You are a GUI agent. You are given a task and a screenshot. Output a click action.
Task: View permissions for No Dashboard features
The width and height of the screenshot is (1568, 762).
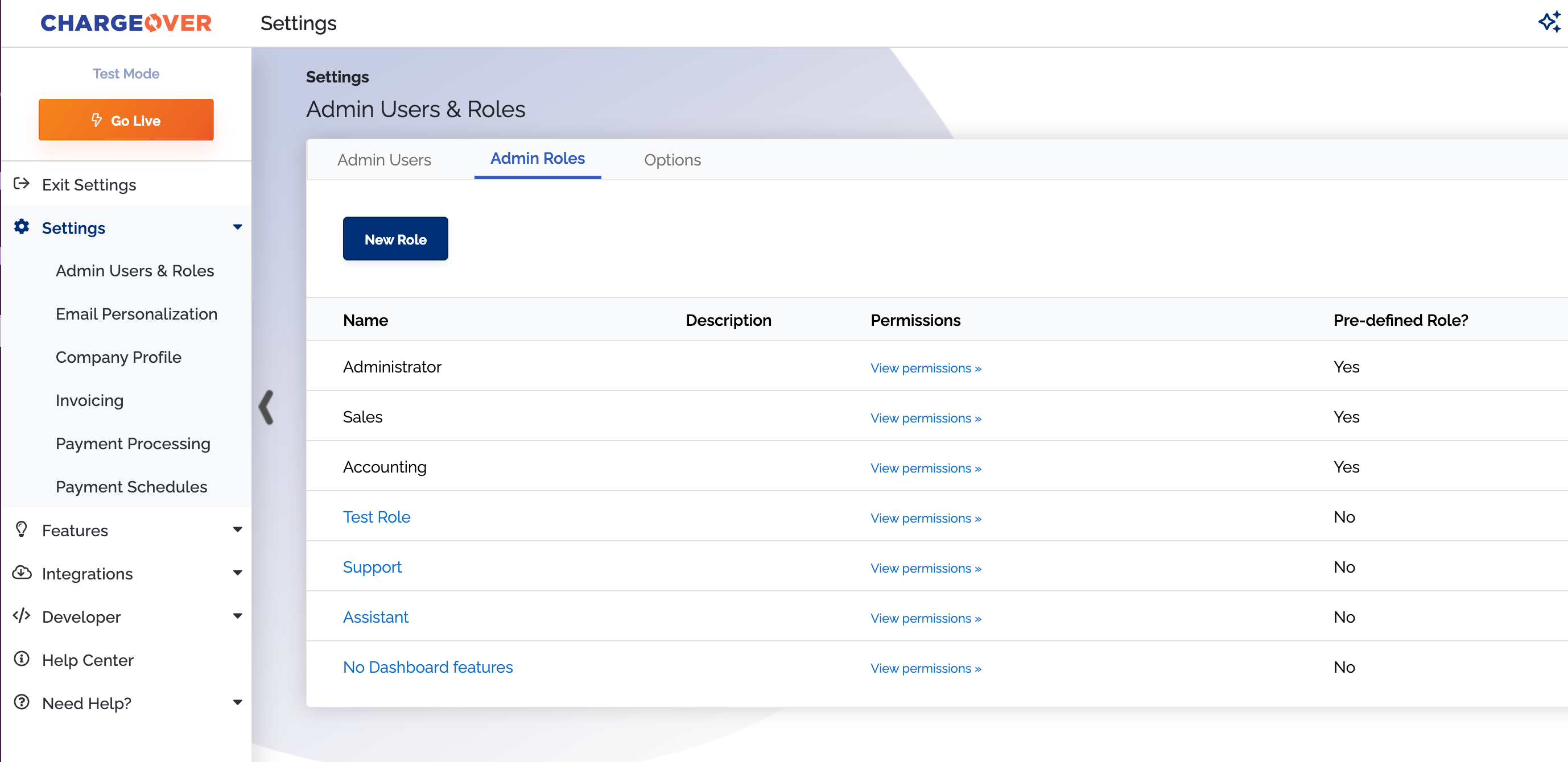click(x=925, y=668)
